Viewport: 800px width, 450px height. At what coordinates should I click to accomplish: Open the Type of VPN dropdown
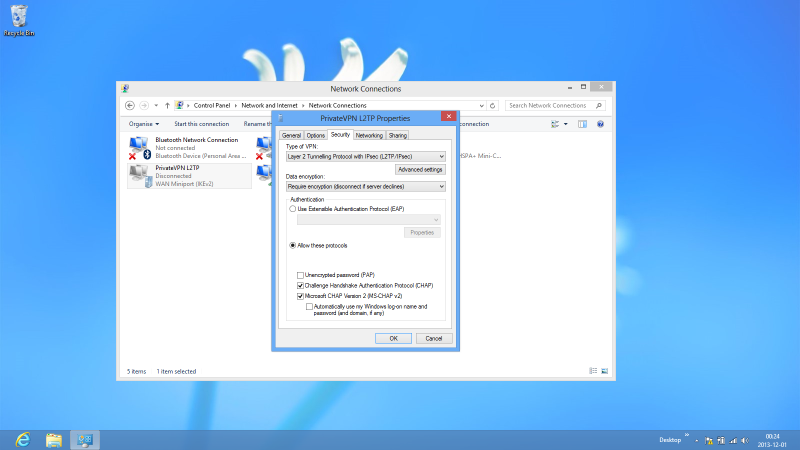pyautogui.click(x=365, y=156)
